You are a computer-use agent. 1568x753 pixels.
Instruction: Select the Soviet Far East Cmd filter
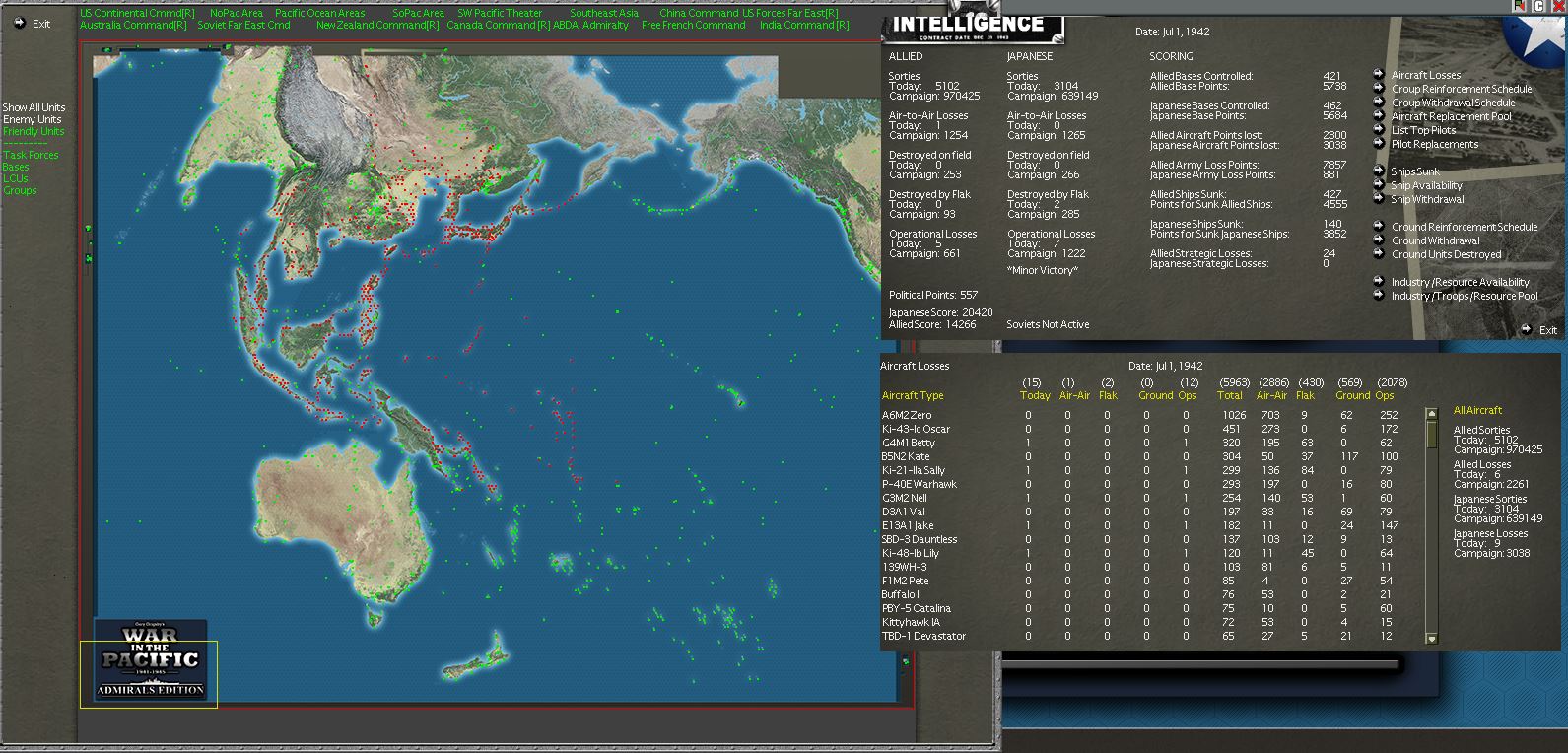243,26
